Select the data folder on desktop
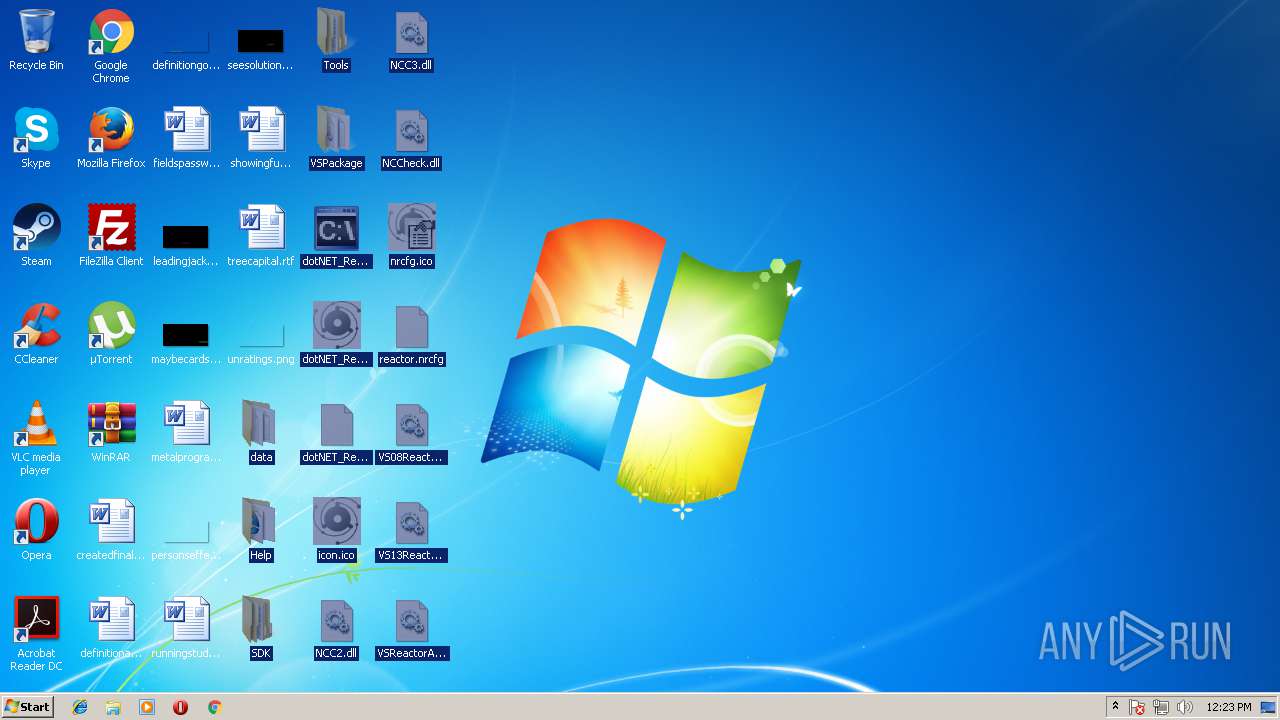Viewport: 1280px width, 720px height. click(x=261, y=433)
